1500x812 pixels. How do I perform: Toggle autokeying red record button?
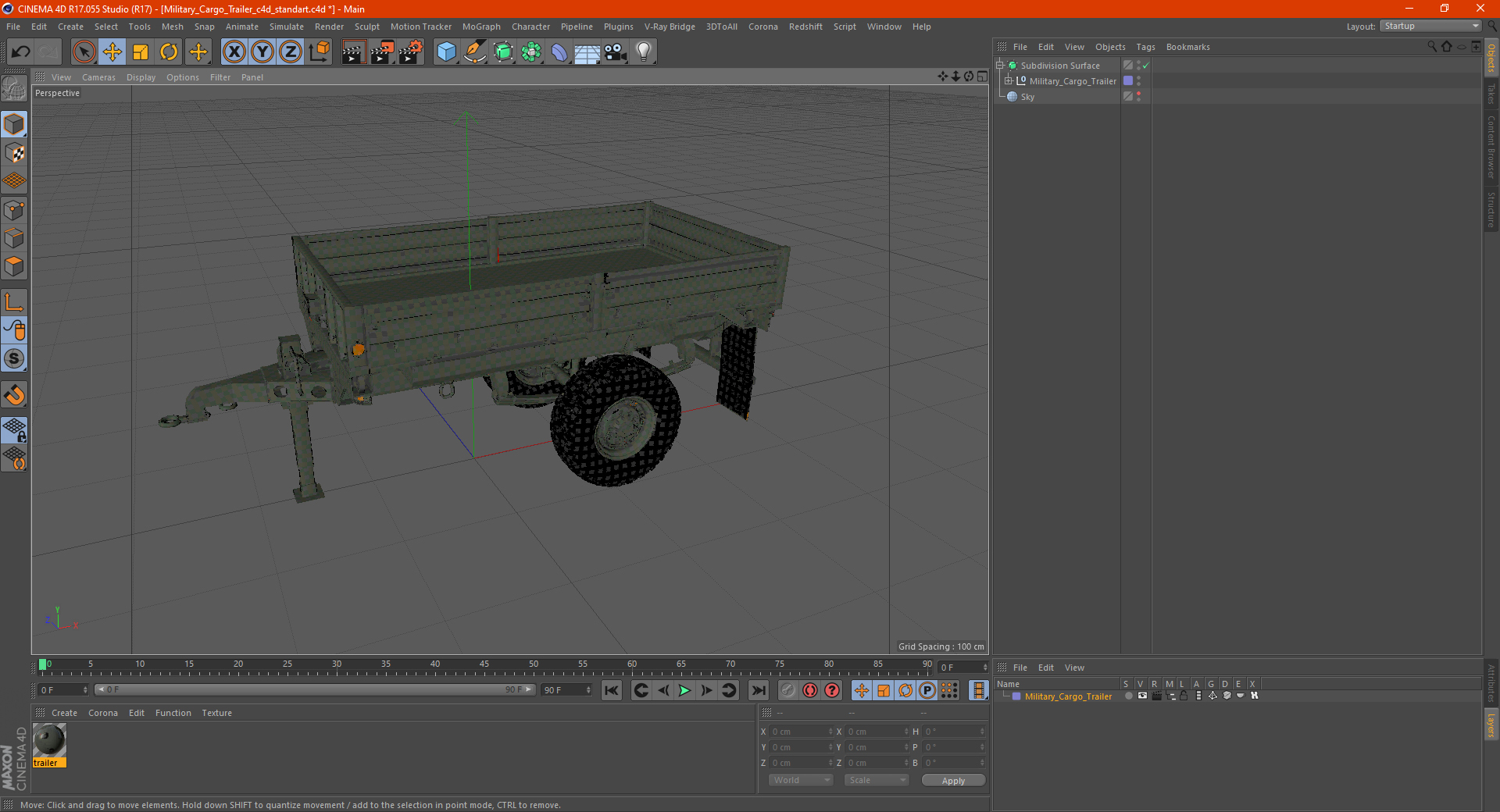tap(810, 690)
